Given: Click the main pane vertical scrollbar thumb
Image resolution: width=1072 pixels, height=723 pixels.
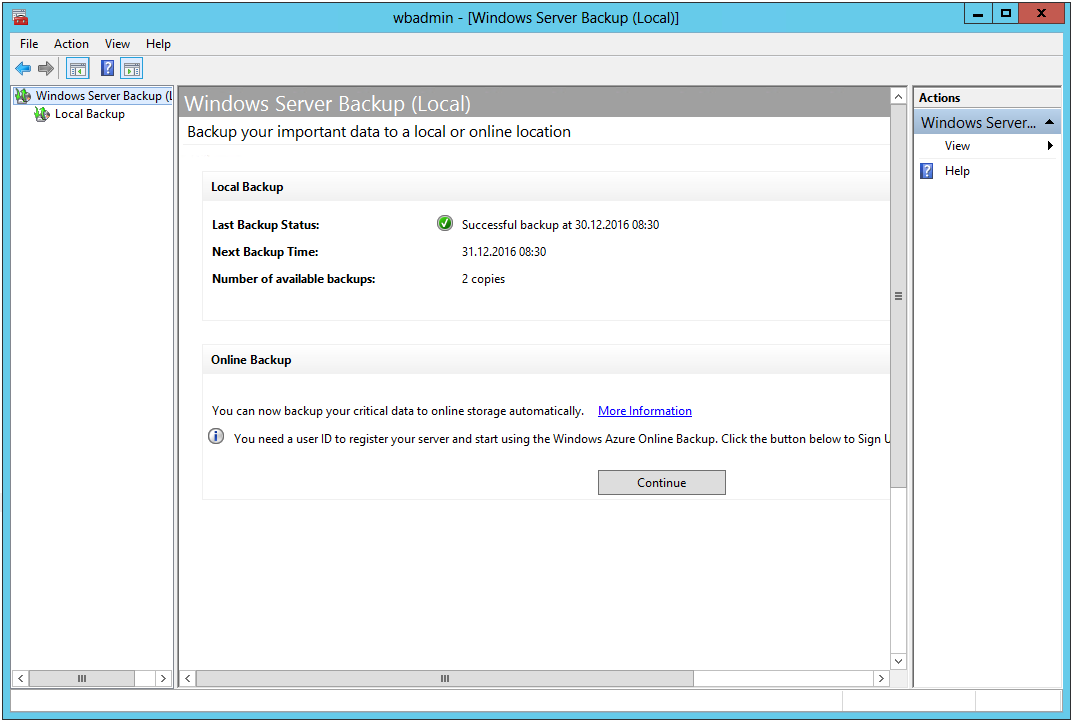Looking at the screenshot, I should 898,297.
